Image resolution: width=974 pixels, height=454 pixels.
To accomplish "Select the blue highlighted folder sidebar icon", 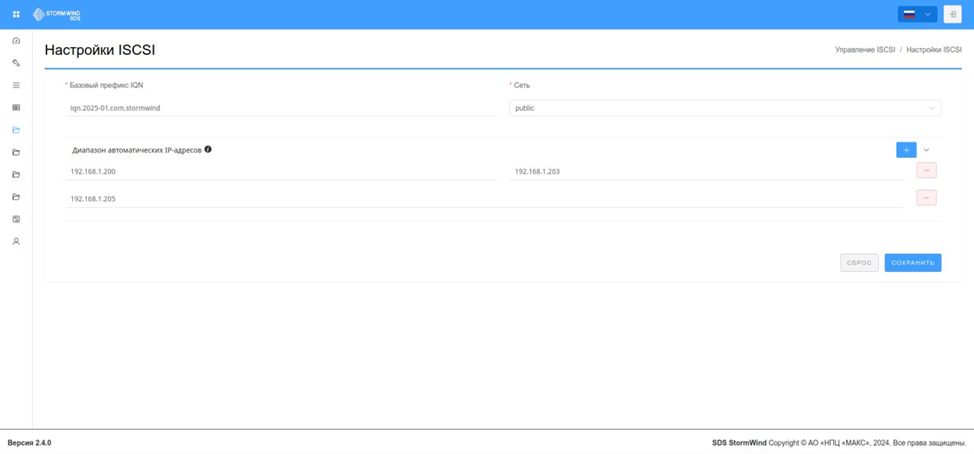I will coord(16,130).
